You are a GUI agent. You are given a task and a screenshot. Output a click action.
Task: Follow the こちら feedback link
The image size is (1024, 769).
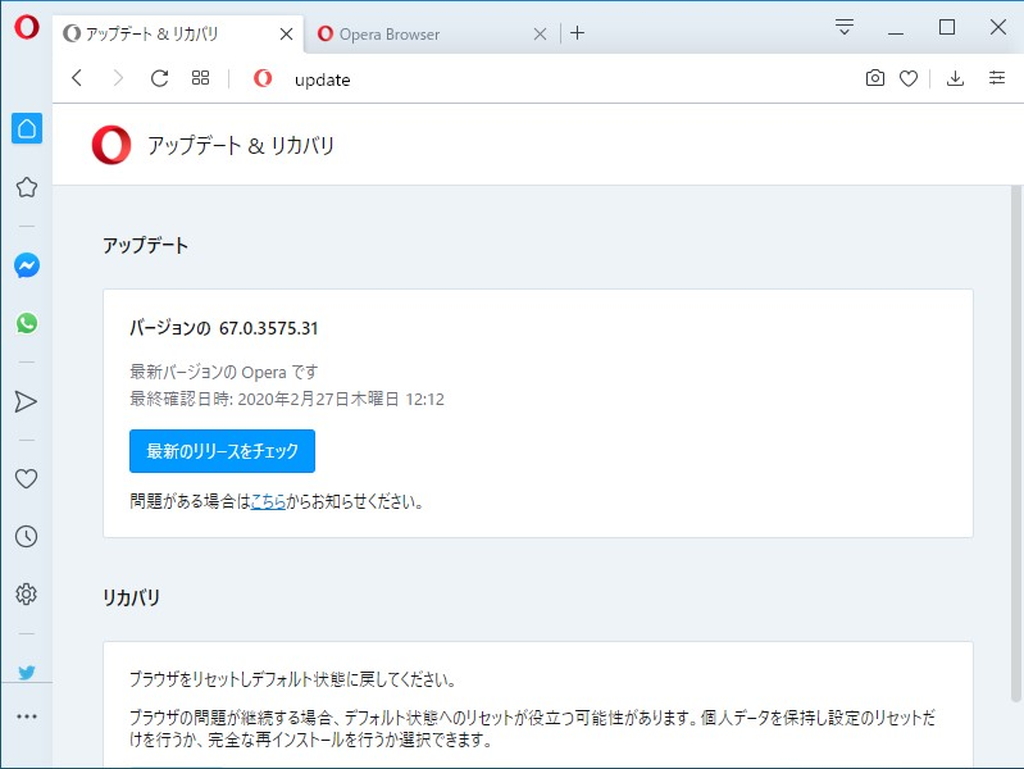[268, 502]
